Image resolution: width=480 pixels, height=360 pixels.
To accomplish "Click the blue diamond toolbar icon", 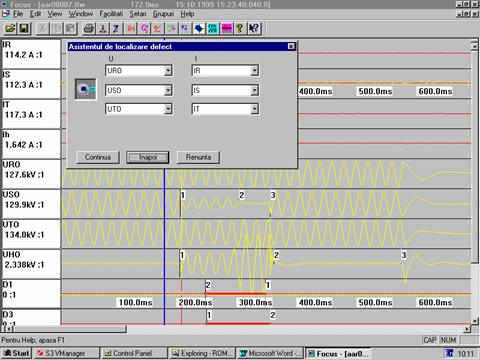I will click(x=199, y=29).
